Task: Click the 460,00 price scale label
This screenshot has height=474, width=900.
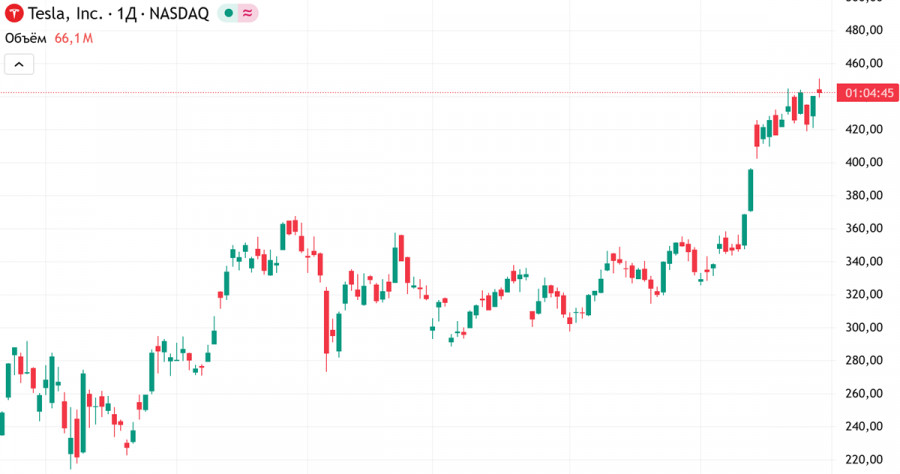Action: point(863,63)
